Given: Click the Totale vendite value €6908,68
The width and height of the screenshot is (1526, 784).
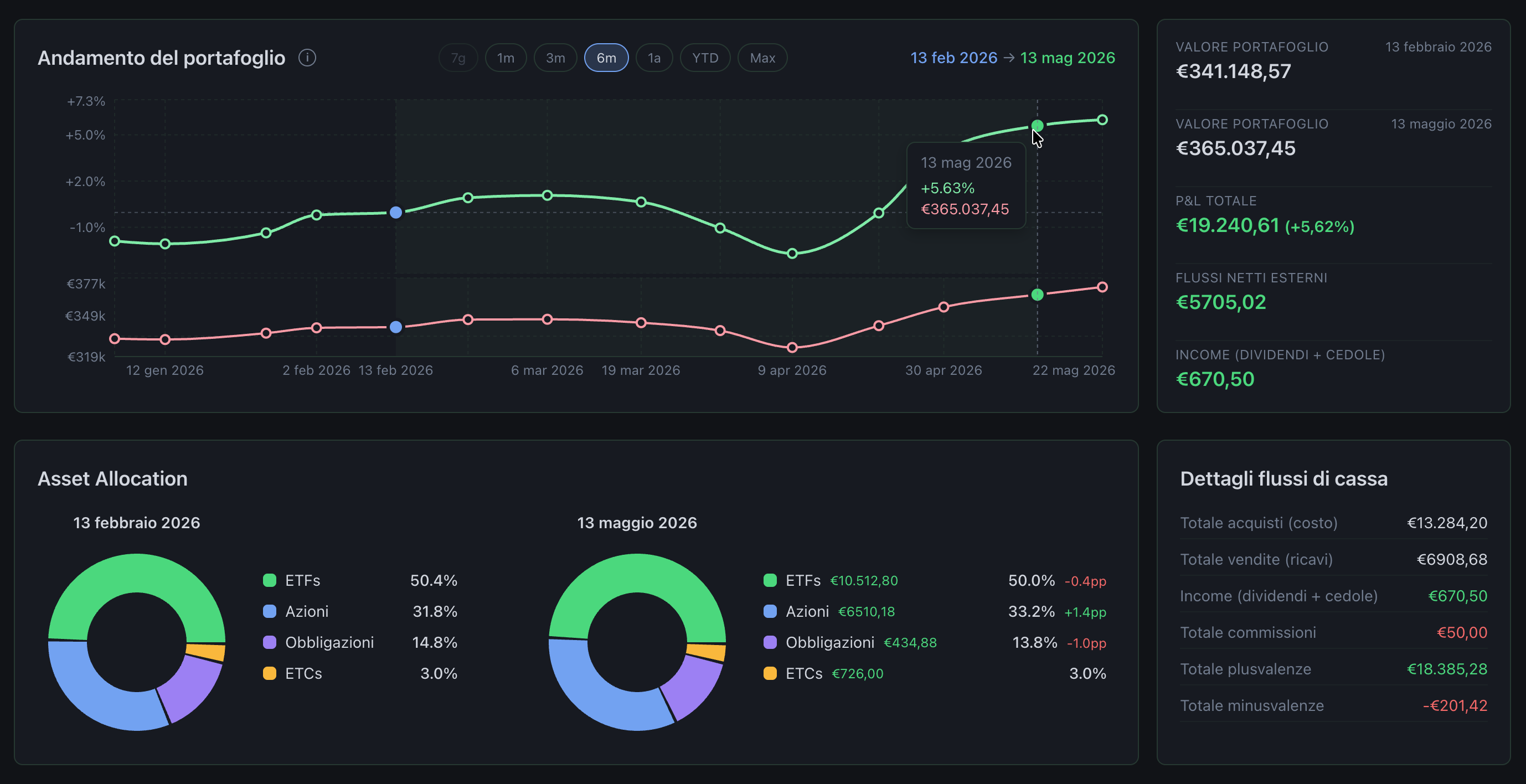Looking at the screenshot, I should 1452,560.
